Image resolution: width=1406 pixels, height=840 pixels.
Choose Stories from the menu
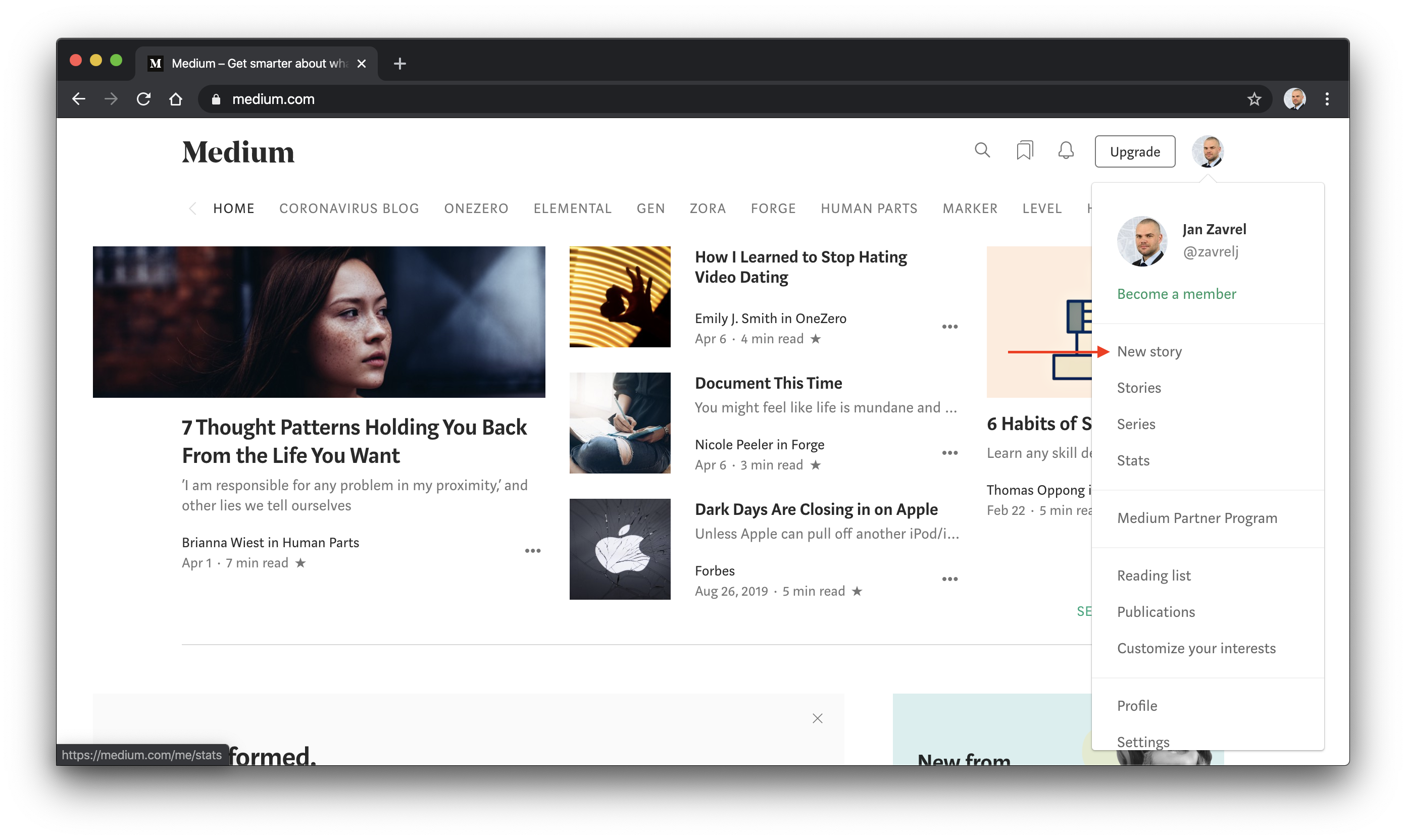[1138, 388]
